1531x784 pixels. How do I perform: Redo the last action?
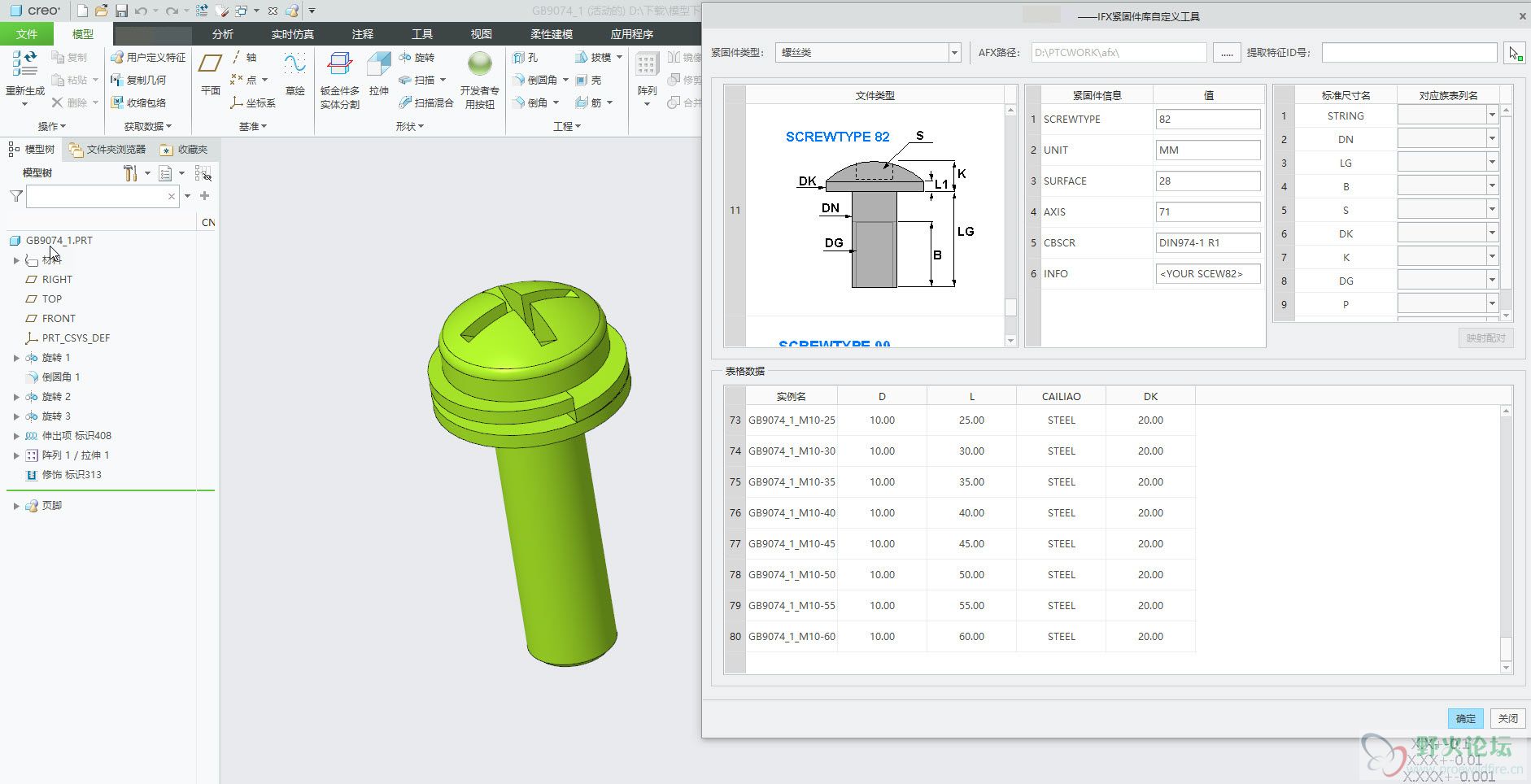pyautogui.click(x=171, y=11)
